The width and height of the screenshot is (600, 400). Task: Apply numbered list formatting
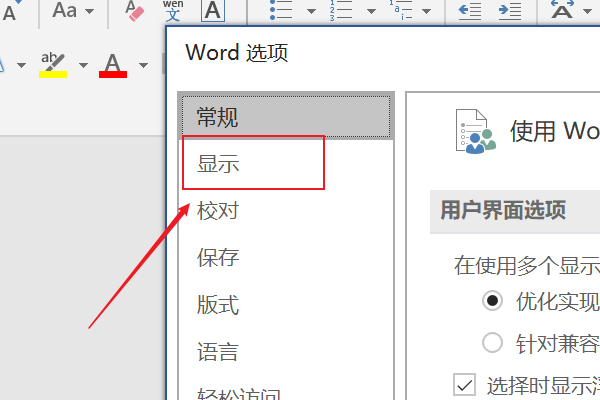[x=341, y=10]
